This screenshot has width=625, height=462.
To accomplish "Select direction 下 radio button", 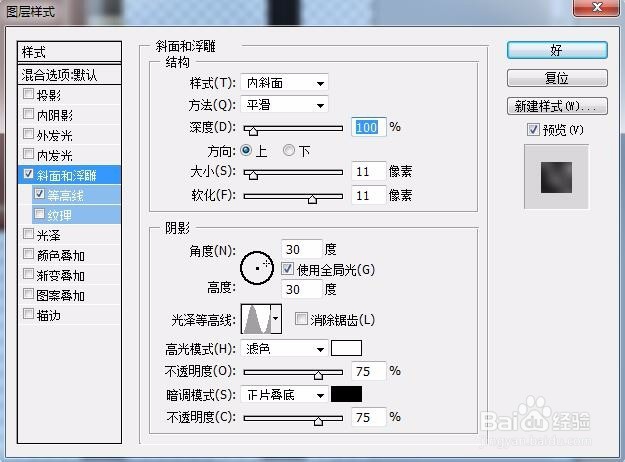I will tap(289, 150).
